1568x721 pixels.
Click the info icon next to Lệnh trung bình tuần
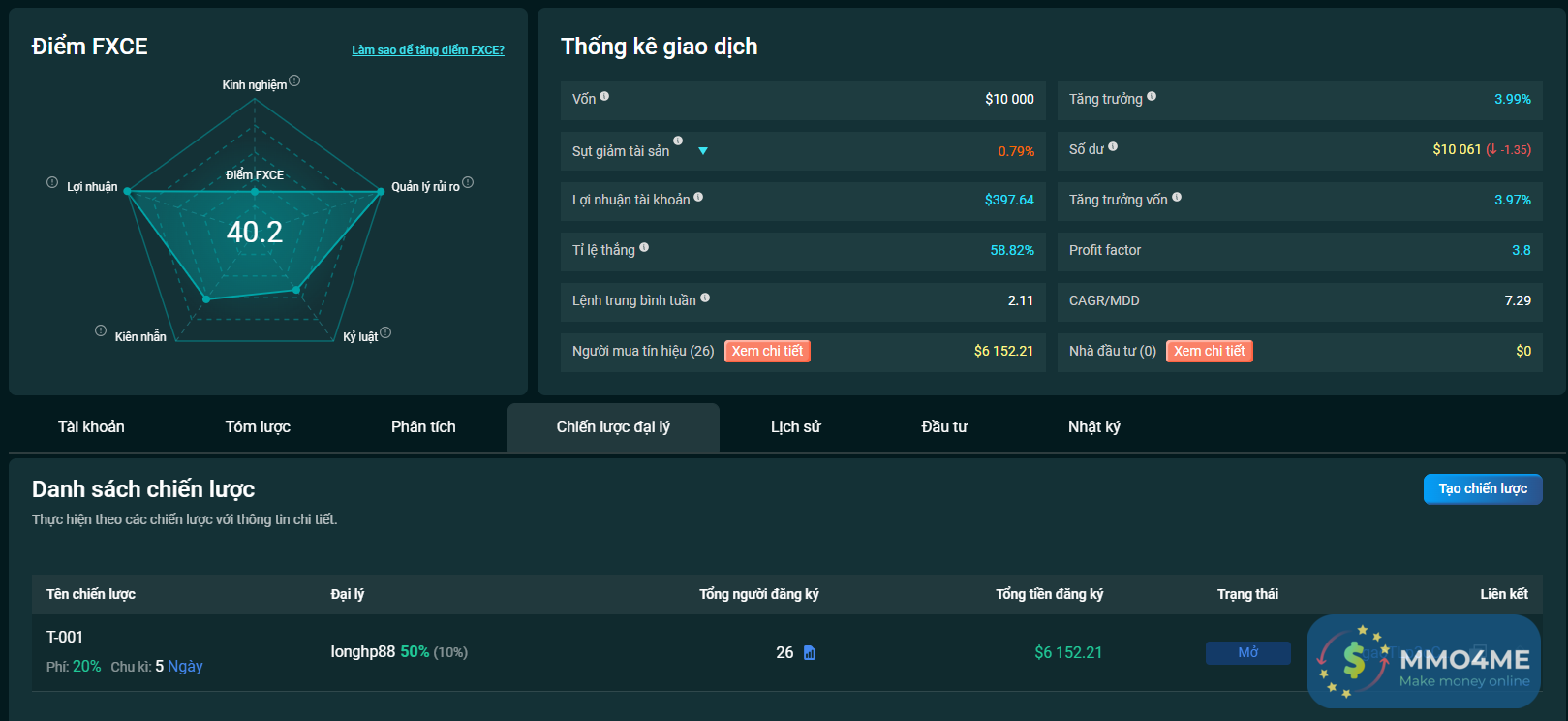tap(705, 298)
